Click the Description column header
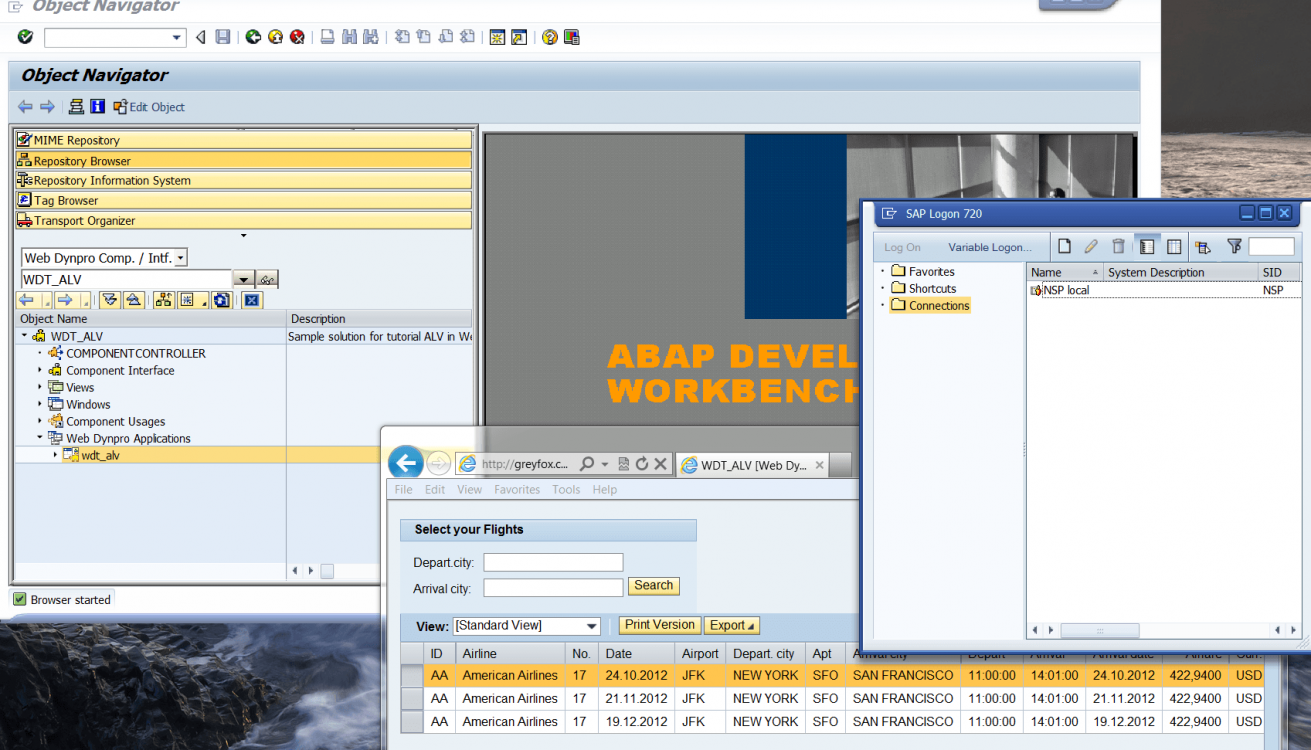 (x=379, y=319)
